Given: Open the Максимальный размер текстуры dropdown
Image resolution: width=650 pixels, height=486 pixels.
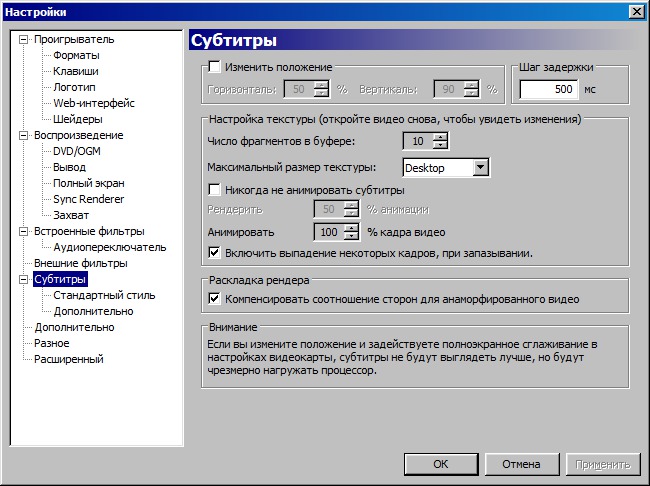Looking at the screenshot, I should [x=480, y=167].
